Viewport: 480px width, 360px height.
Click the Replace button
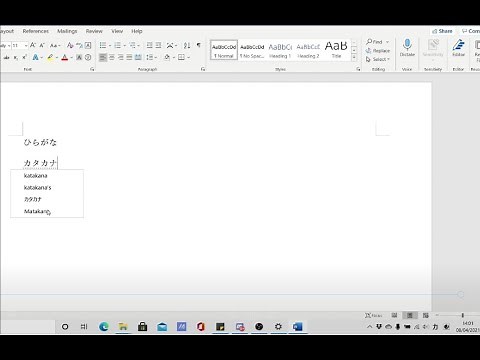pos(378,51)
